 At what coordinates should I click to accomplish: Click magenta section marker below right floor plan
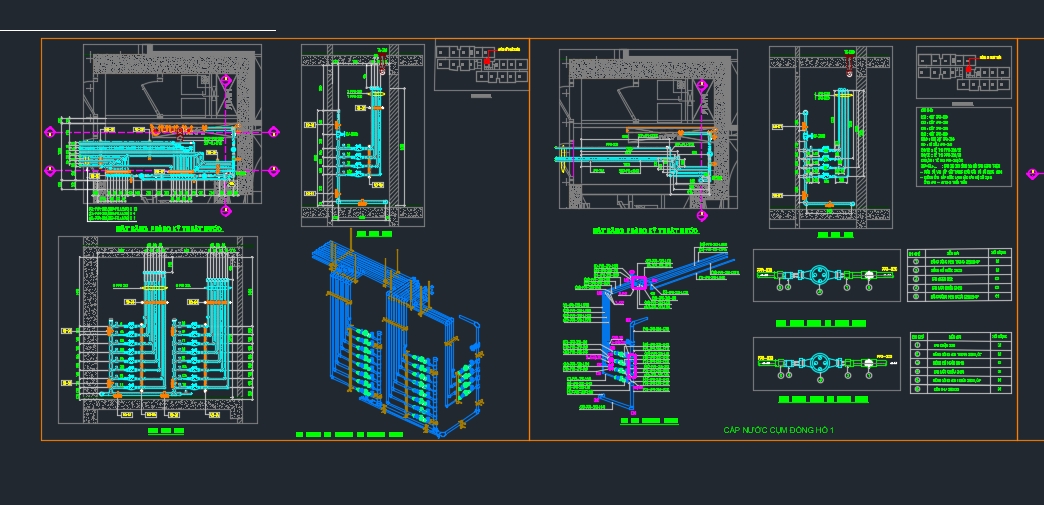[701, 215]
